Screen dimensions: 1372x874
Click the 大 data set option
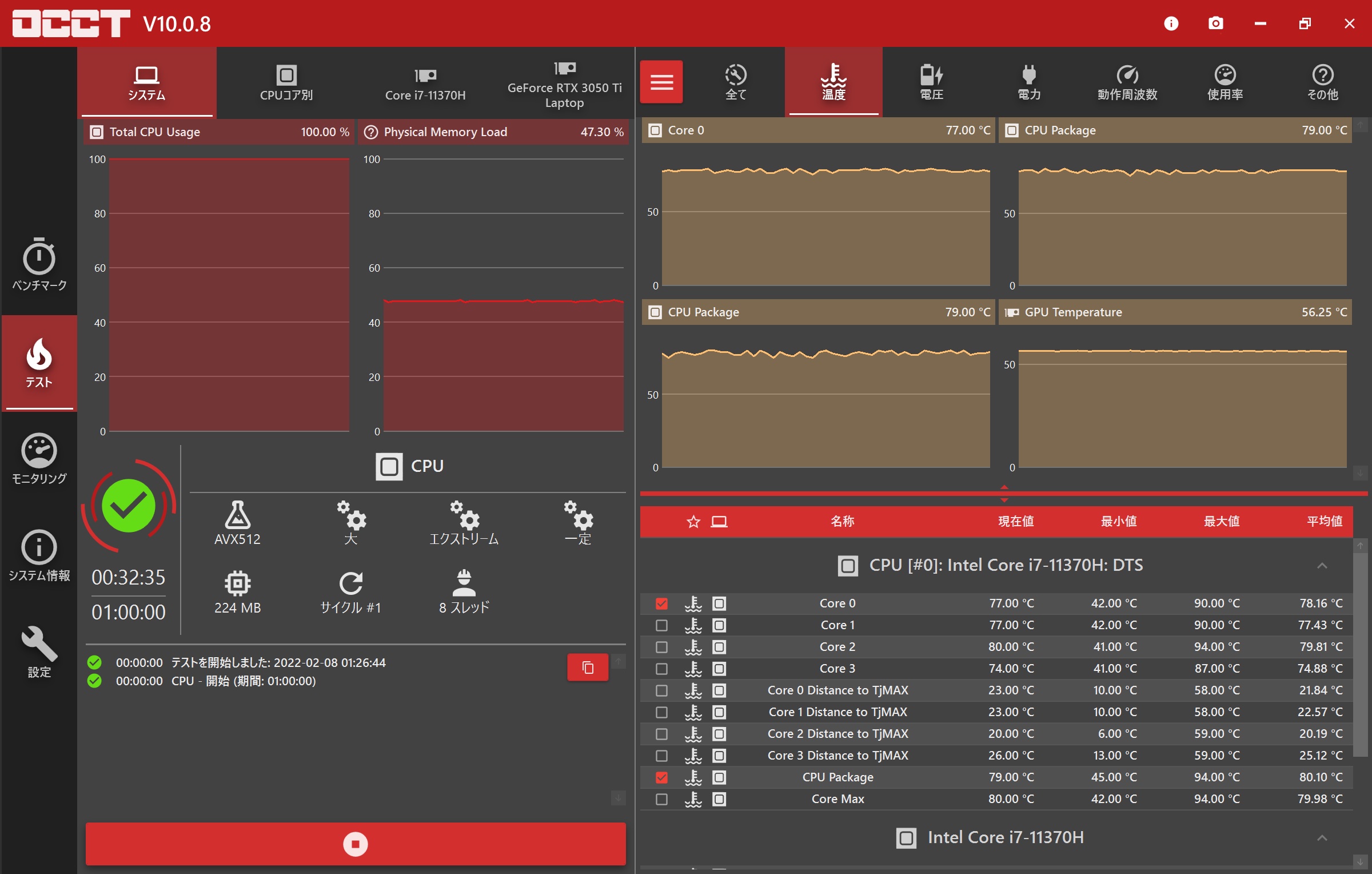click(351, 523)
